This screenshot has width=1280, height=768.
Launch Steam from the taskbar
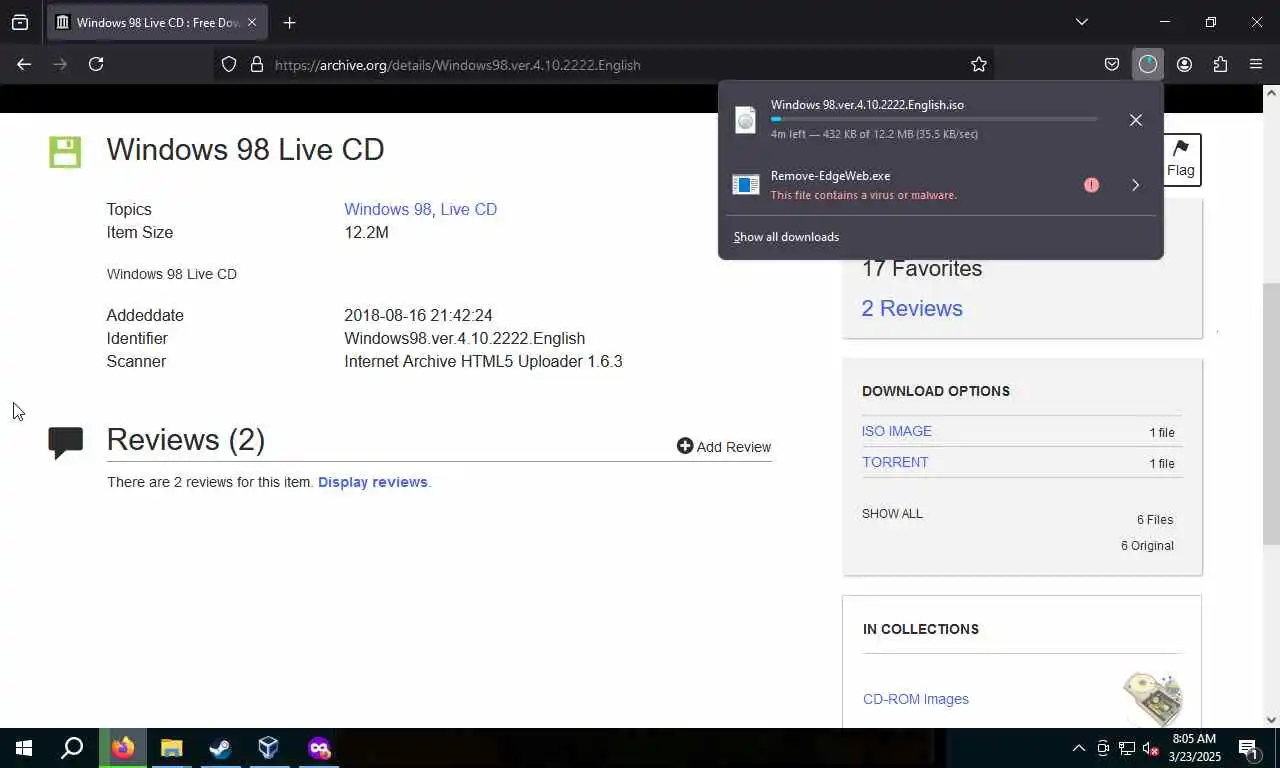point(220,748)
